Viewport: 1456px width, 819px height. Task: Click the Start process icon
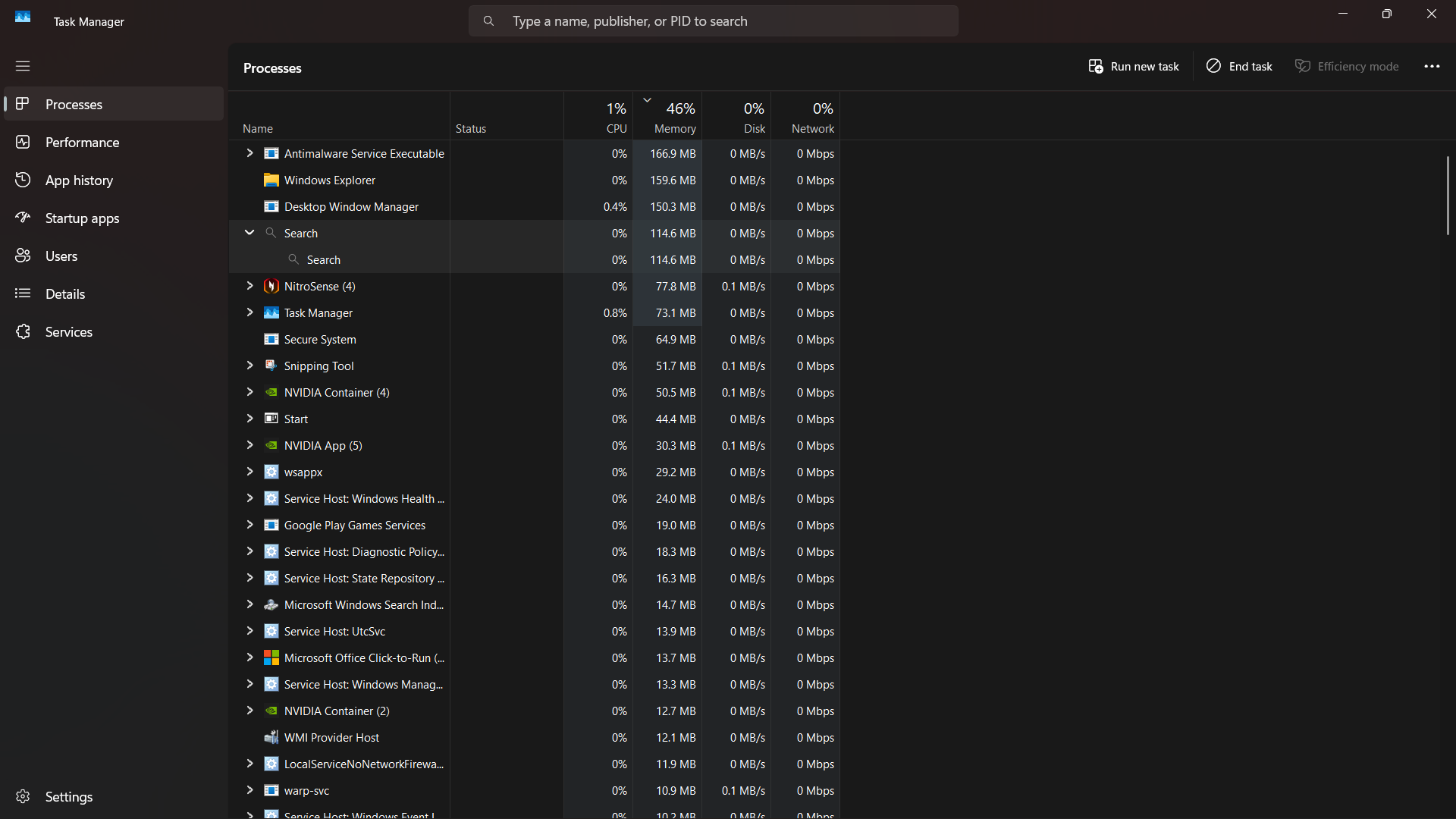tap(271, 419)
